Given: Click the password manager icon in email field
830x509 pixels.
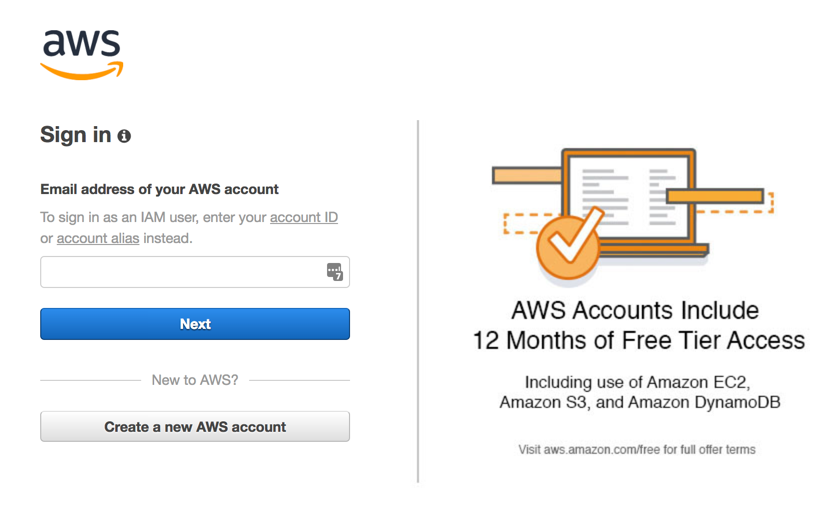Looking at the screenshot, I should [335, 272].
